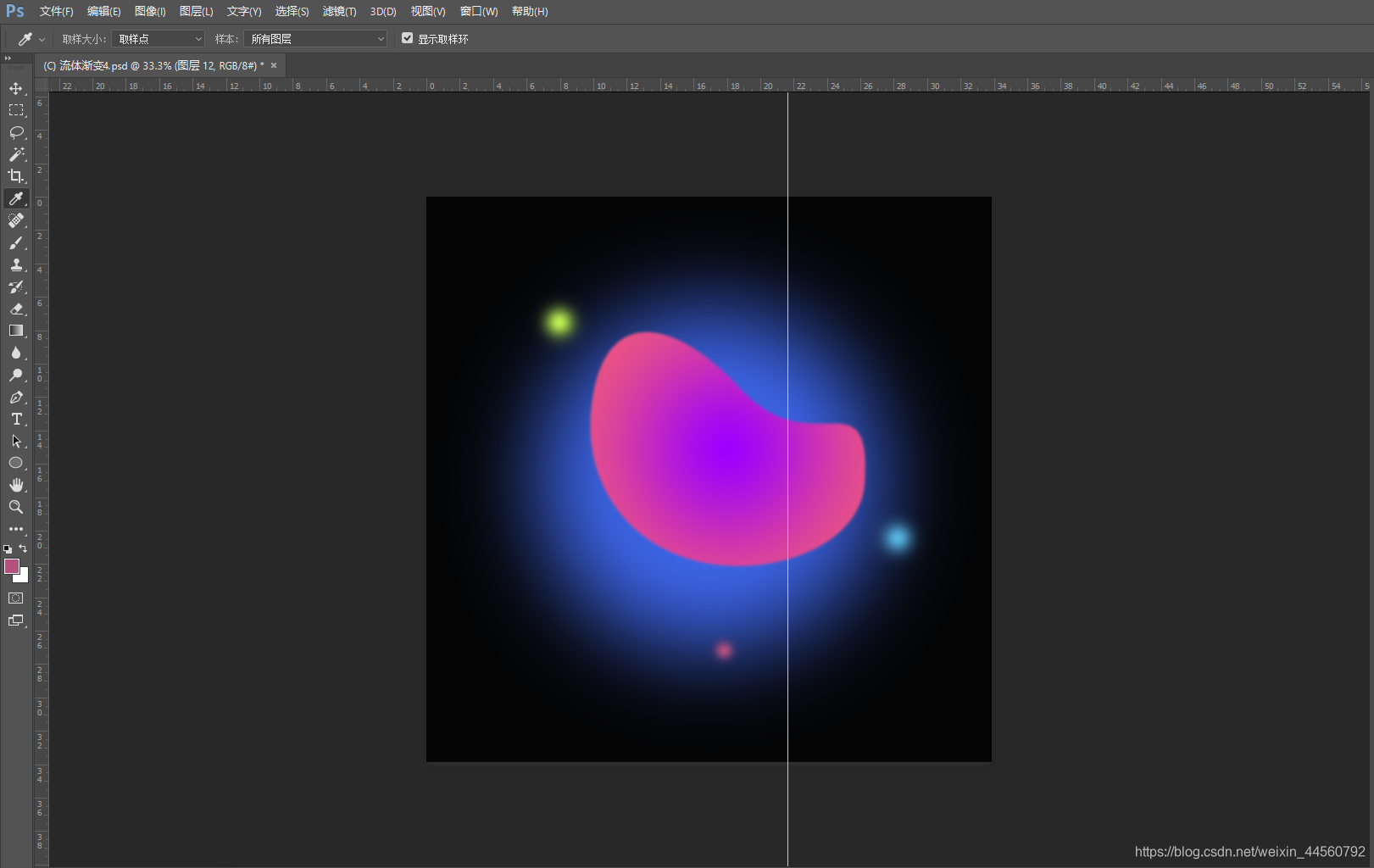Open the Edit Toolbar three-dot menu
This screenshot has height=868, width=1374.
coord(16,529)
